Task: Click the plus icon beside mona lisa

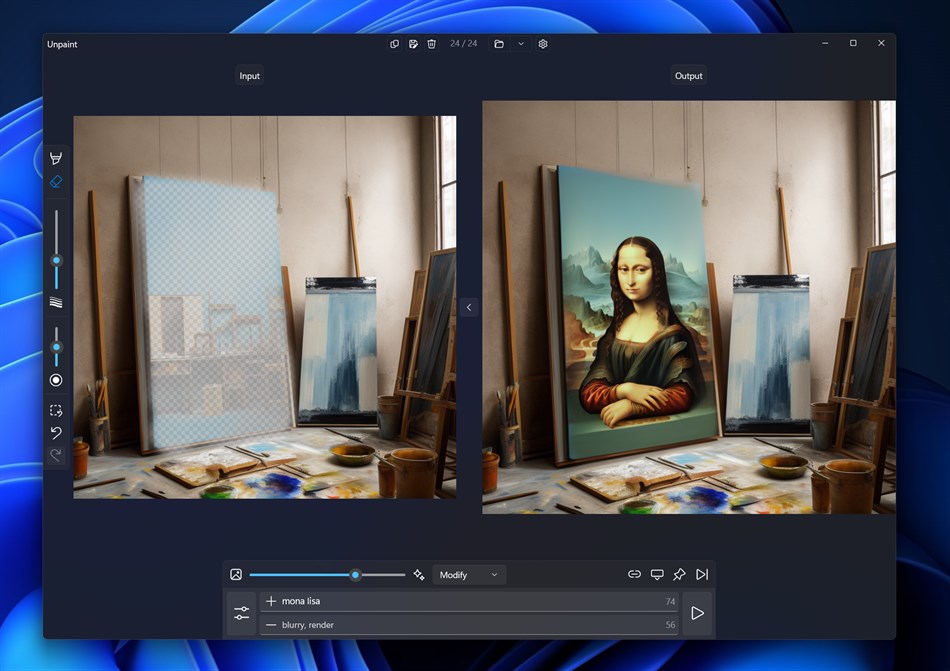Action: pos(271,601)
